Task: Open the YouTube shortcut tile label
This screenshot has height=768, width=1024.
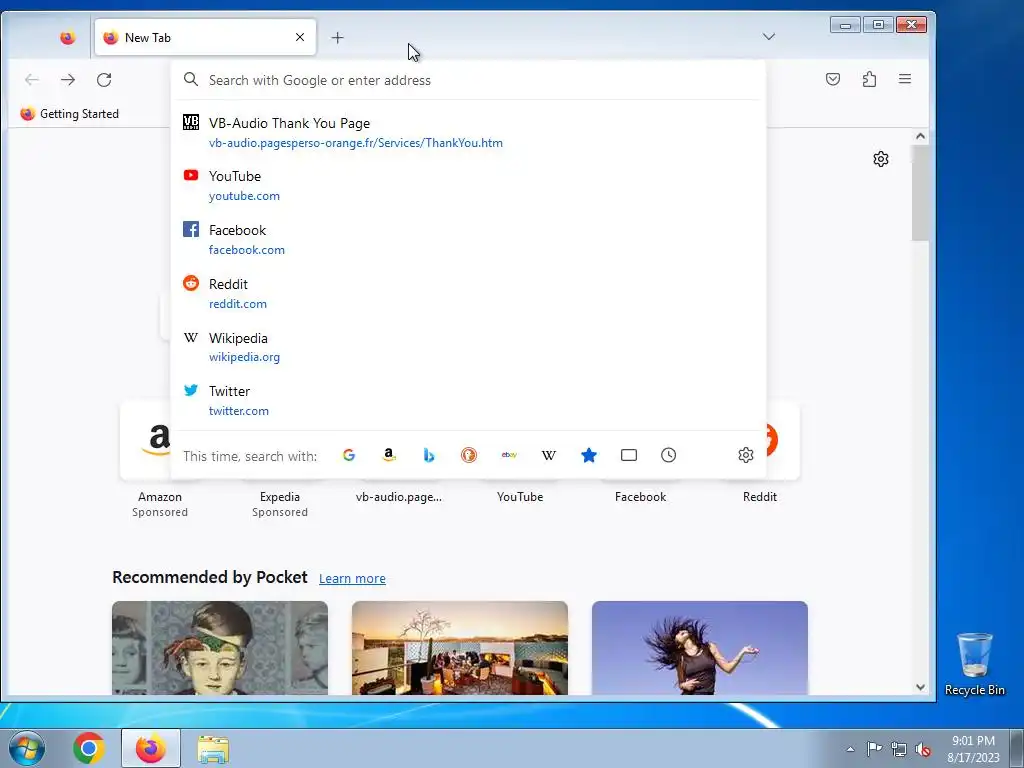Action: tap(520, 497)
